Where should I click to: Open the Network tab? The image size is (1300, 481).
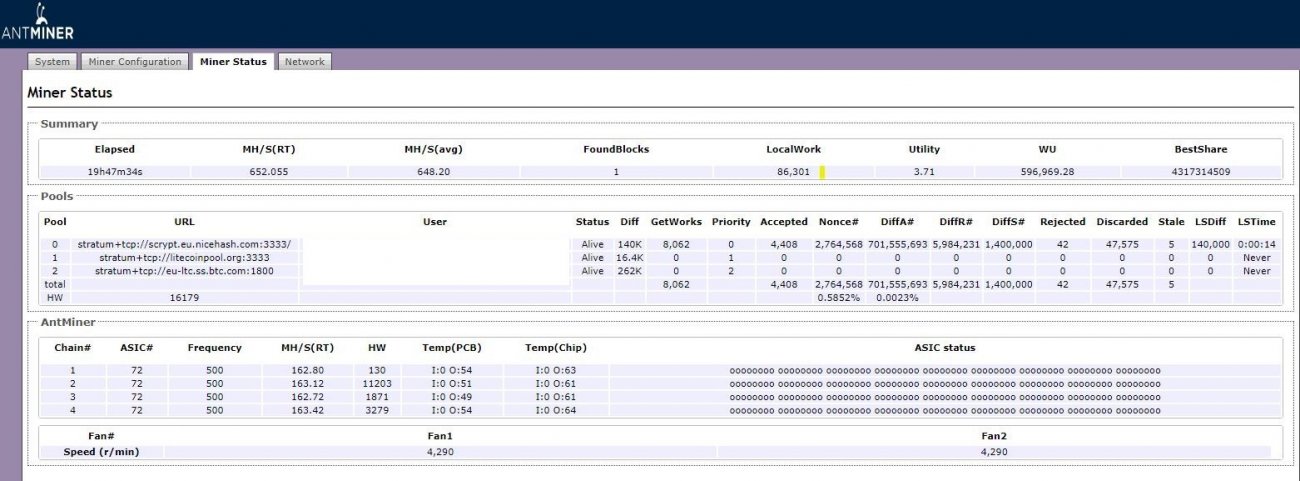click(x=304, y=62)
